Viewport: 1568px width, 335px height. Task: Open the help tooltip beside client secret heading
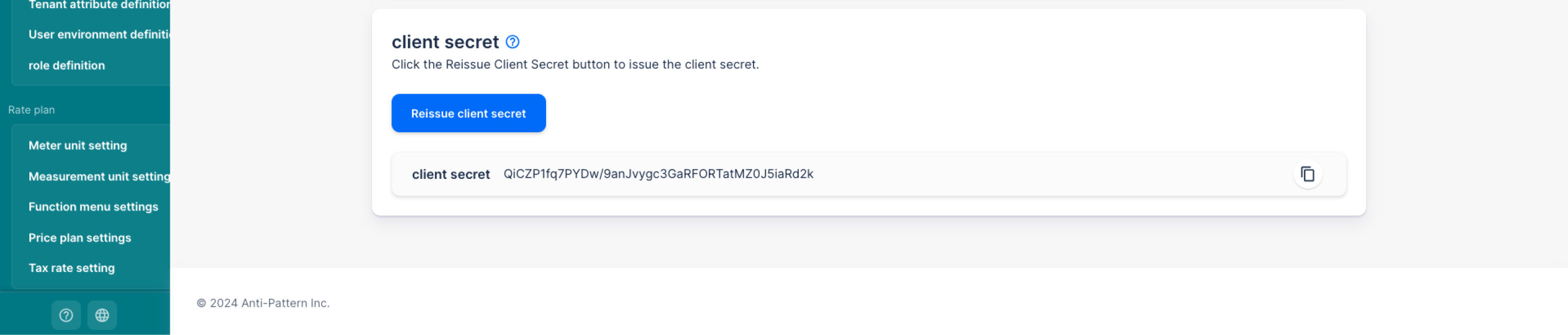[x=512, y=42]
